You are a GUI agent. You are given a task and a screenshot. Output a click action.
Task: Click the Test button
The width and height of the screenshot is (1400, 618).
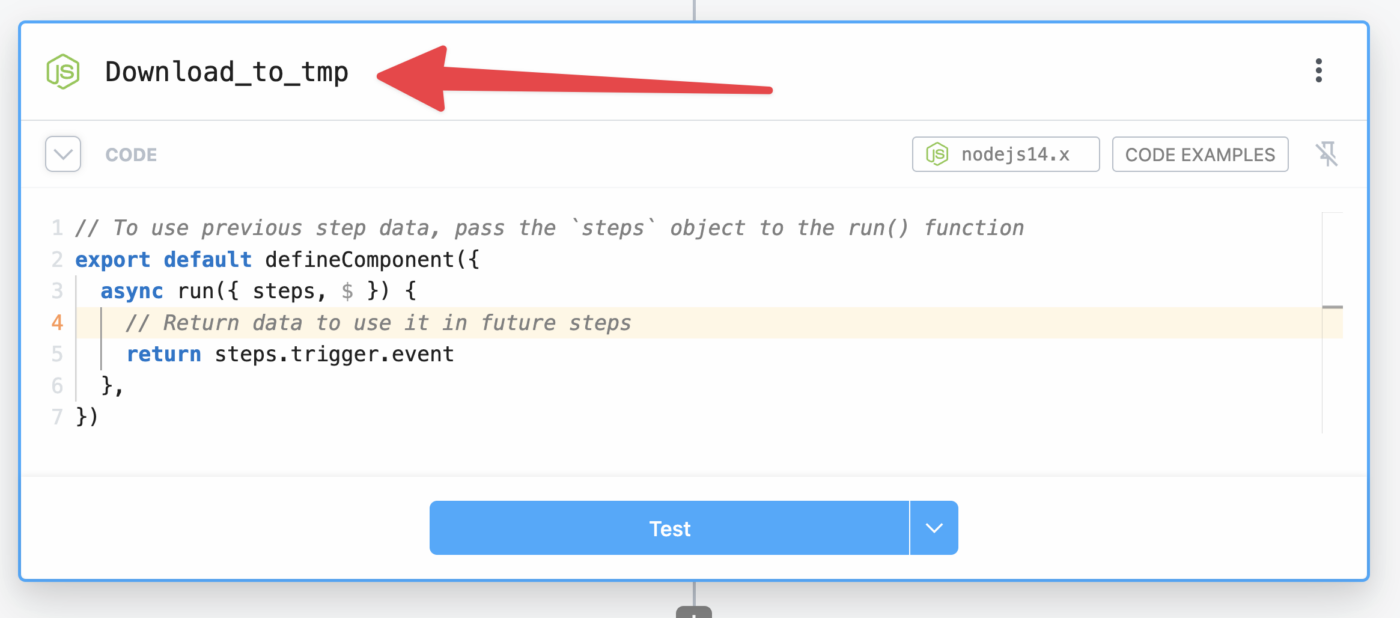[669, 528]
